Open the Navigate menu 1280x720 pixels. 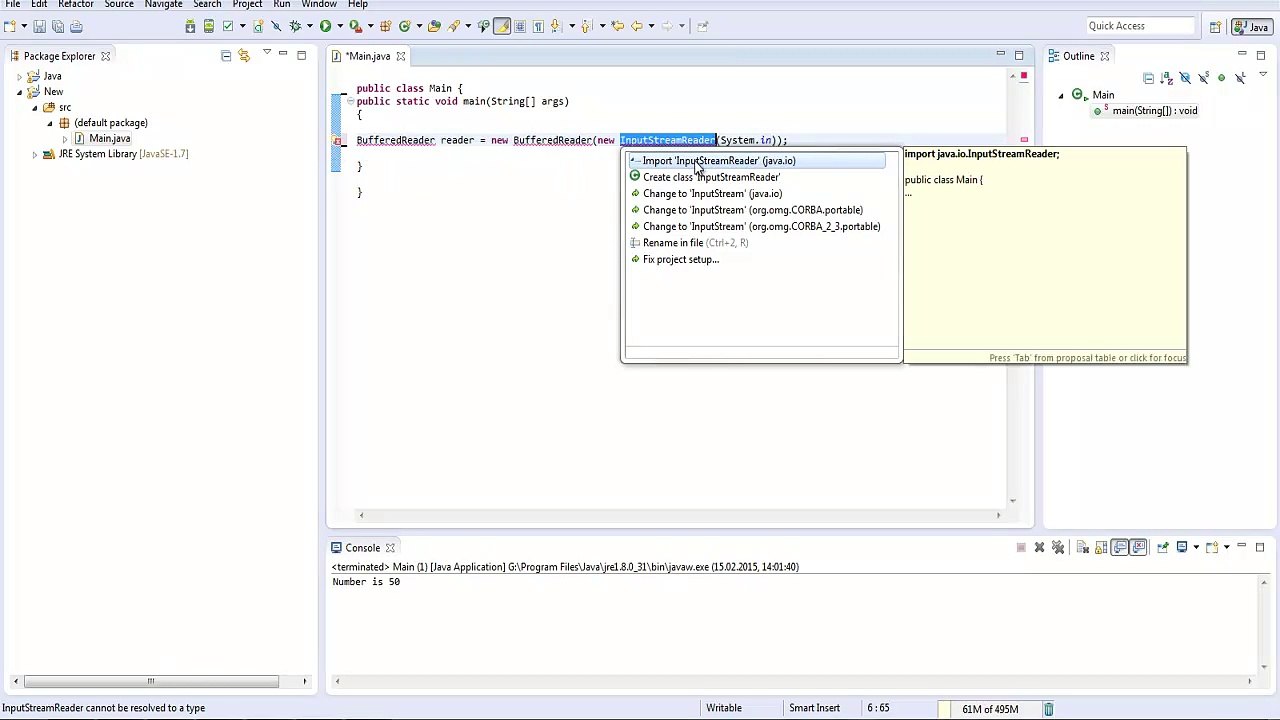[163, 5]
